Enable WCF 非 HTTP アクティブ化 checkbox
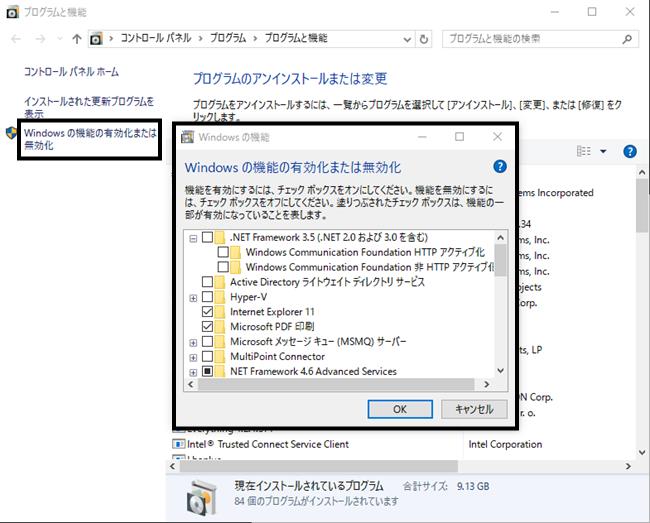This screenshot has height=523, width=650. (x=223, y=267)
